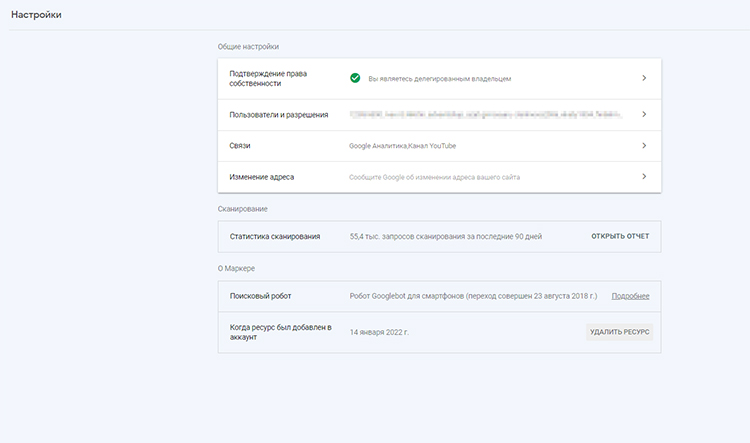Click the Настройки page heading
This screenshot has height=443, width=750.
tap(37, 14)
